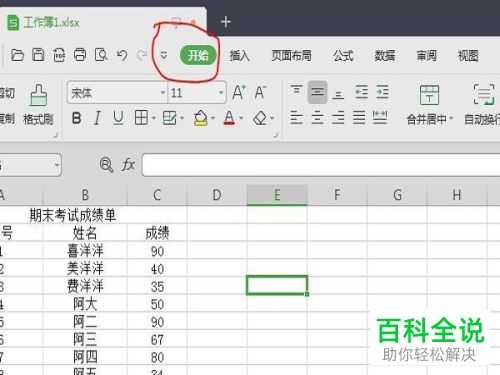This screenshot has width=500, height=375.
Task: Click into the formula bar input
Action: pyautogui.click(x=321, y=165)
